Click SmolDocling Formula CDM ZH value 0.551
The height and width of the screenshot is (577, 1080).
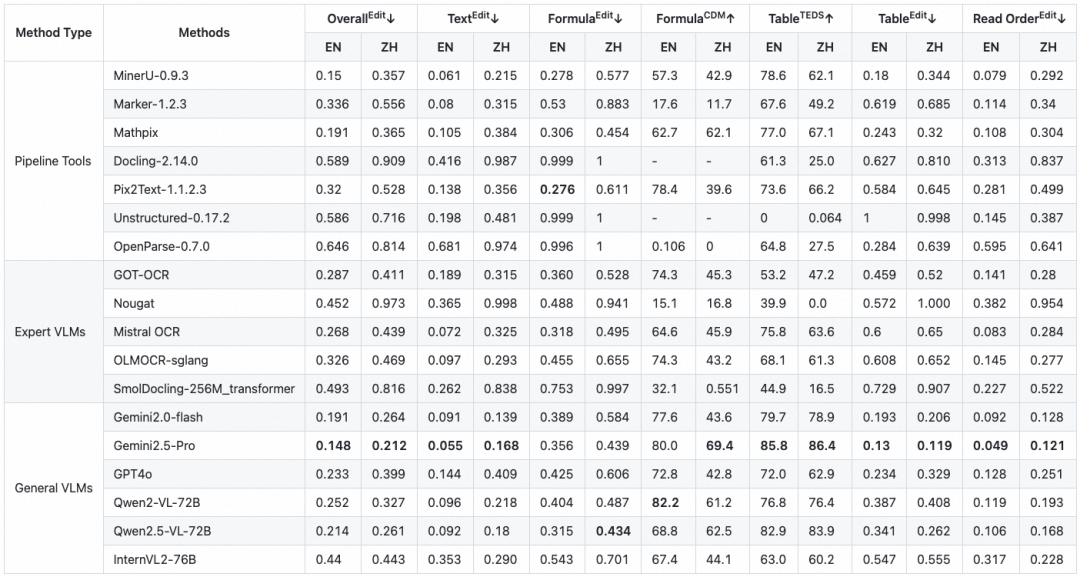click(x=722, y=389)
